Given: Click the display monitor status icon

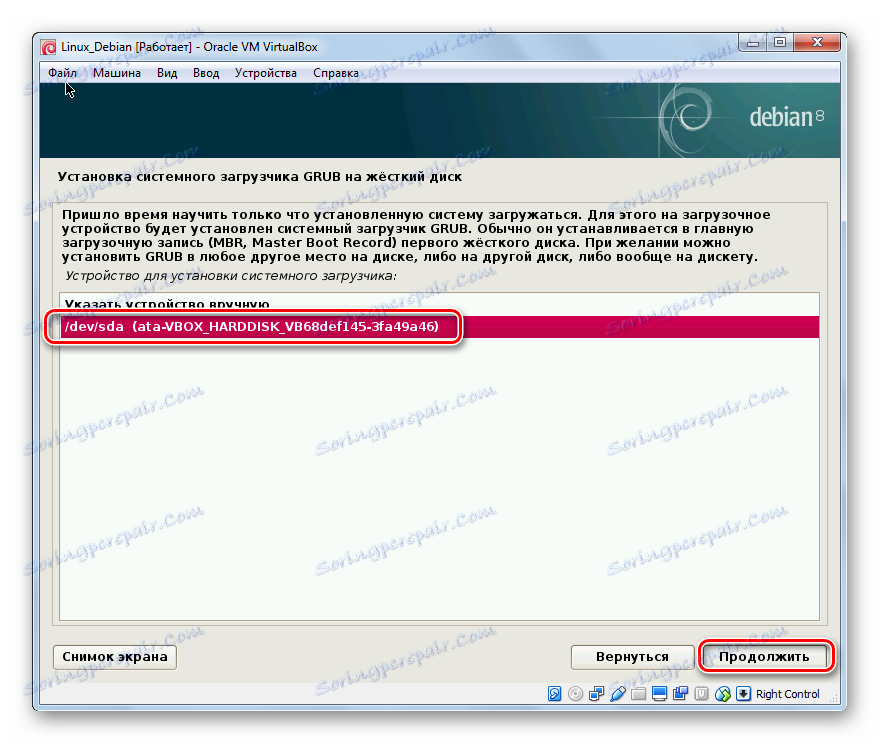Looking at the screenshot, I should point(659,694).
